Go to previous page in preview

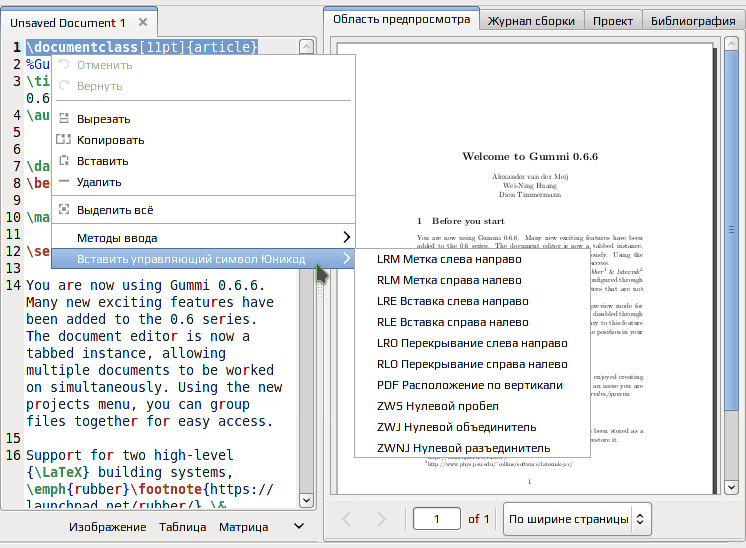[346, 519]
